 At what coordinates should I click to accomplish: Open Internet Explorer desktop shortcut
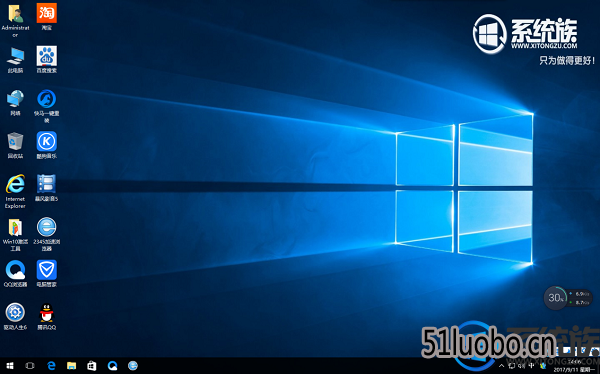point(15,191)
